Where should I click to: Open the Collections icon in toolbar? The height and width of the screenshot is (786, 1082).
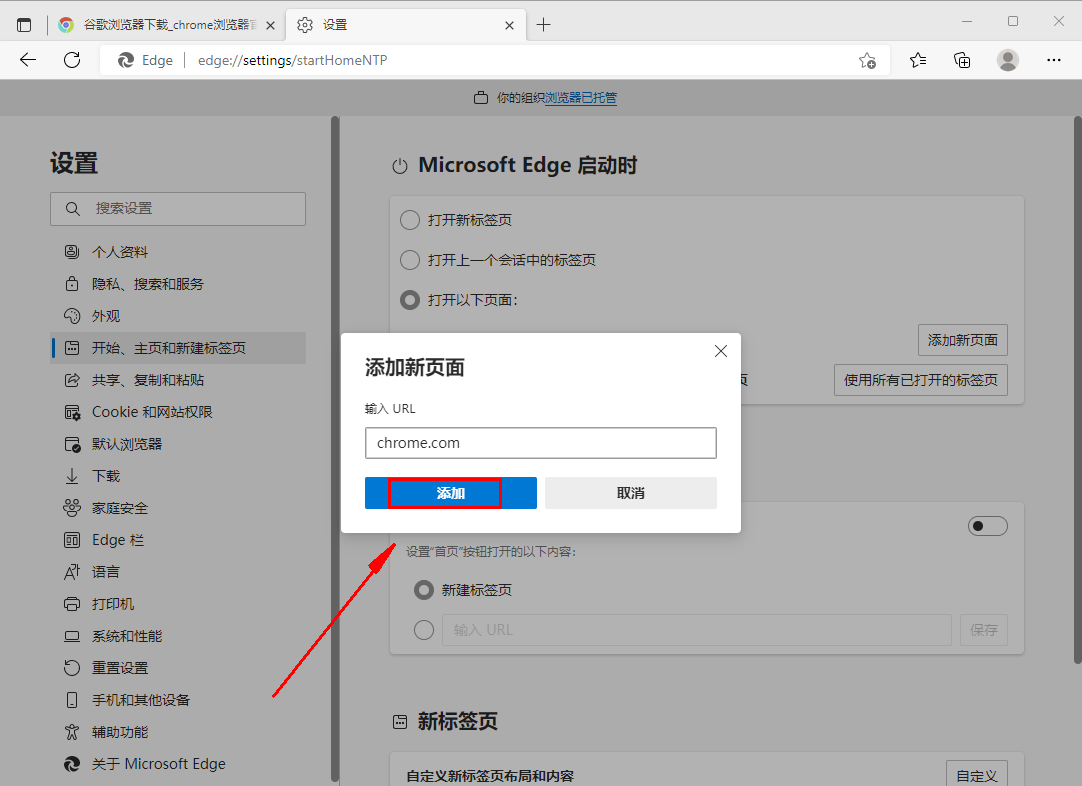click(962, 60)
